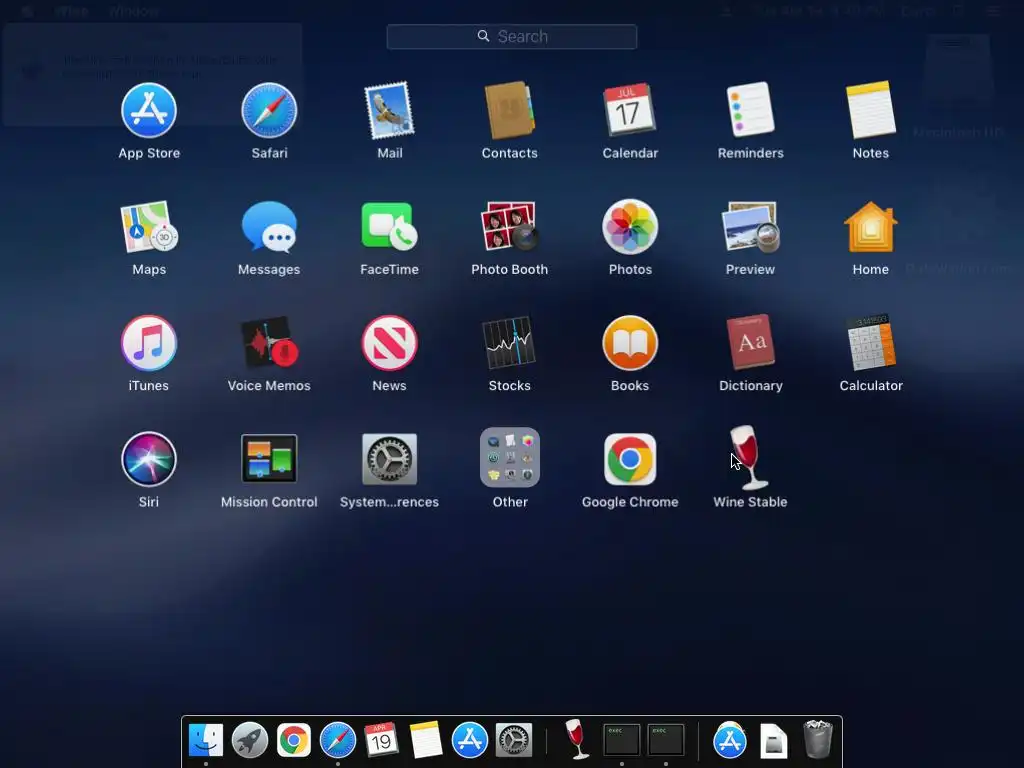Open the Books app
This screenshot has height=768, width=1024.
pyautogui.click(x=630, y=343)
